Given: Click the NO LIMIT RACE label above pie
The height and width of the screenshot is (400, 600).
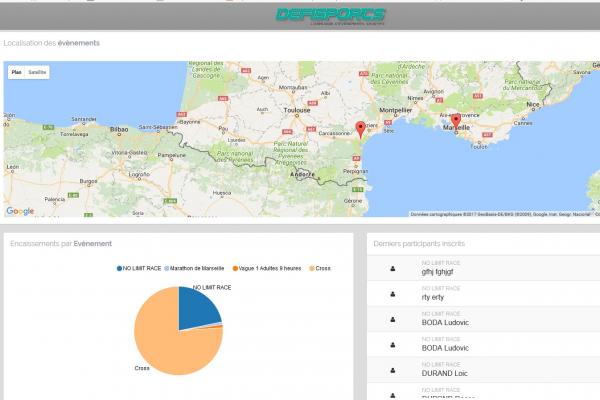Looking at the screenshot, I should 212,287.
